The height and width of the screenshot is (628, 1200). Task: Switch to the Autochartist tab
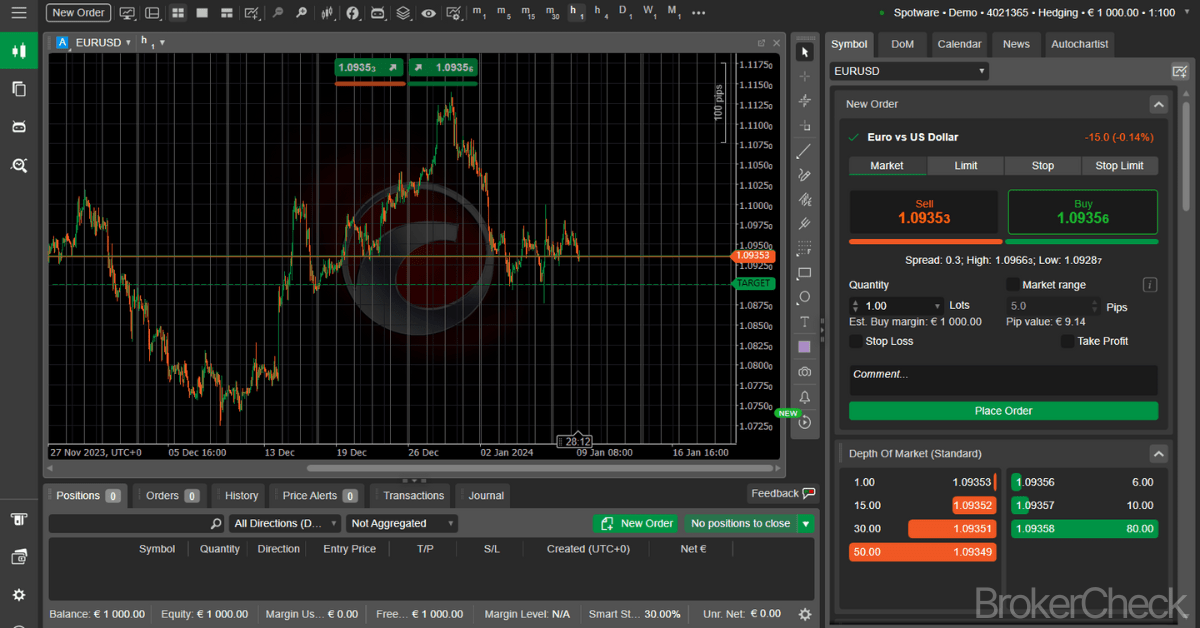(x=1079, y=44)
